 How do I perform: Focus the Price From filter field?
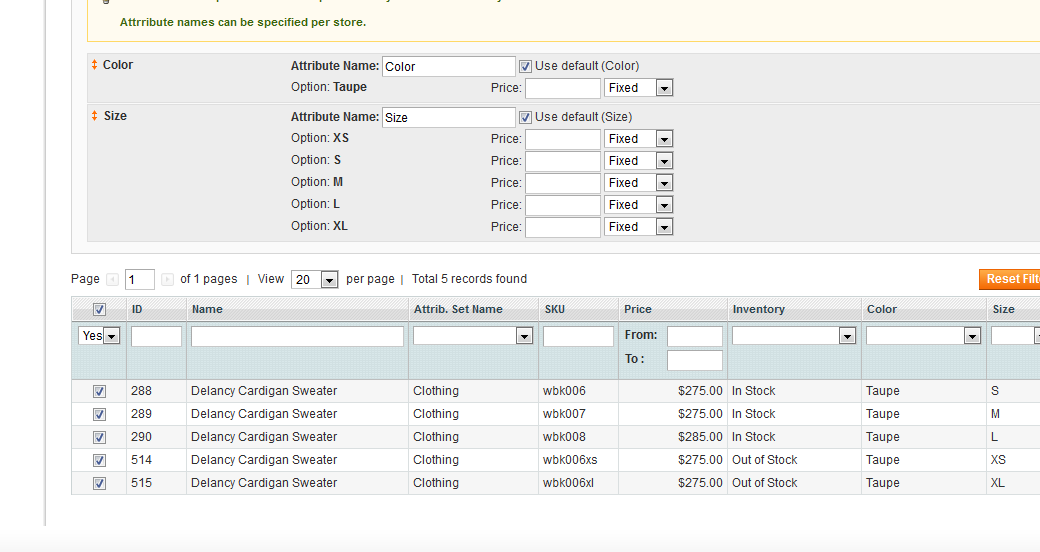[694, 337]
